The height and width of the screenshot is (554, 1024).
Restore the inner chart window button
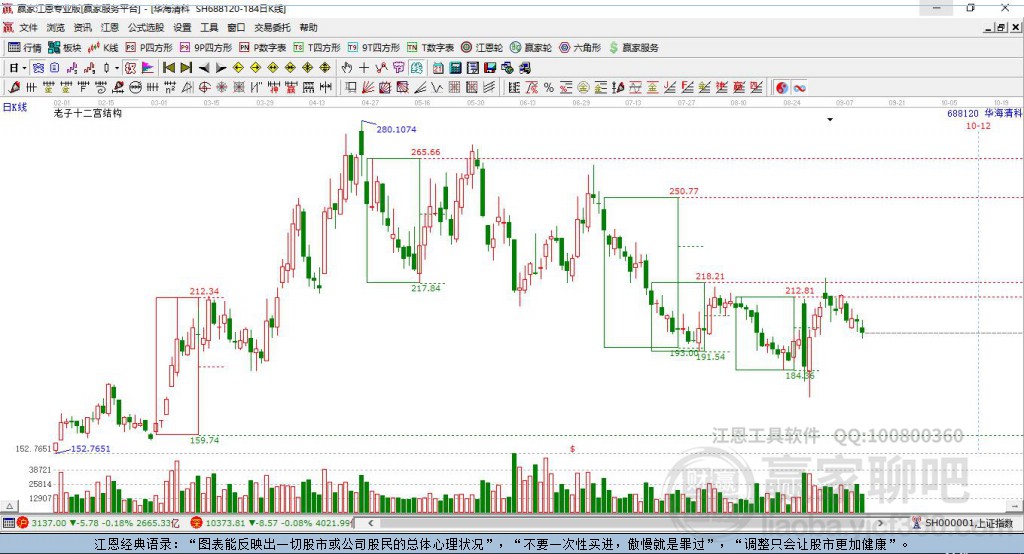click(1001, 27)
